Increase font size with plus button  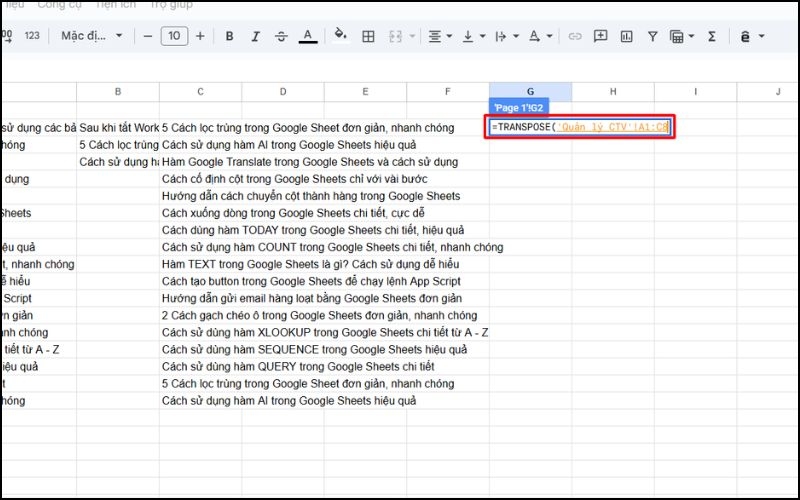201,36
